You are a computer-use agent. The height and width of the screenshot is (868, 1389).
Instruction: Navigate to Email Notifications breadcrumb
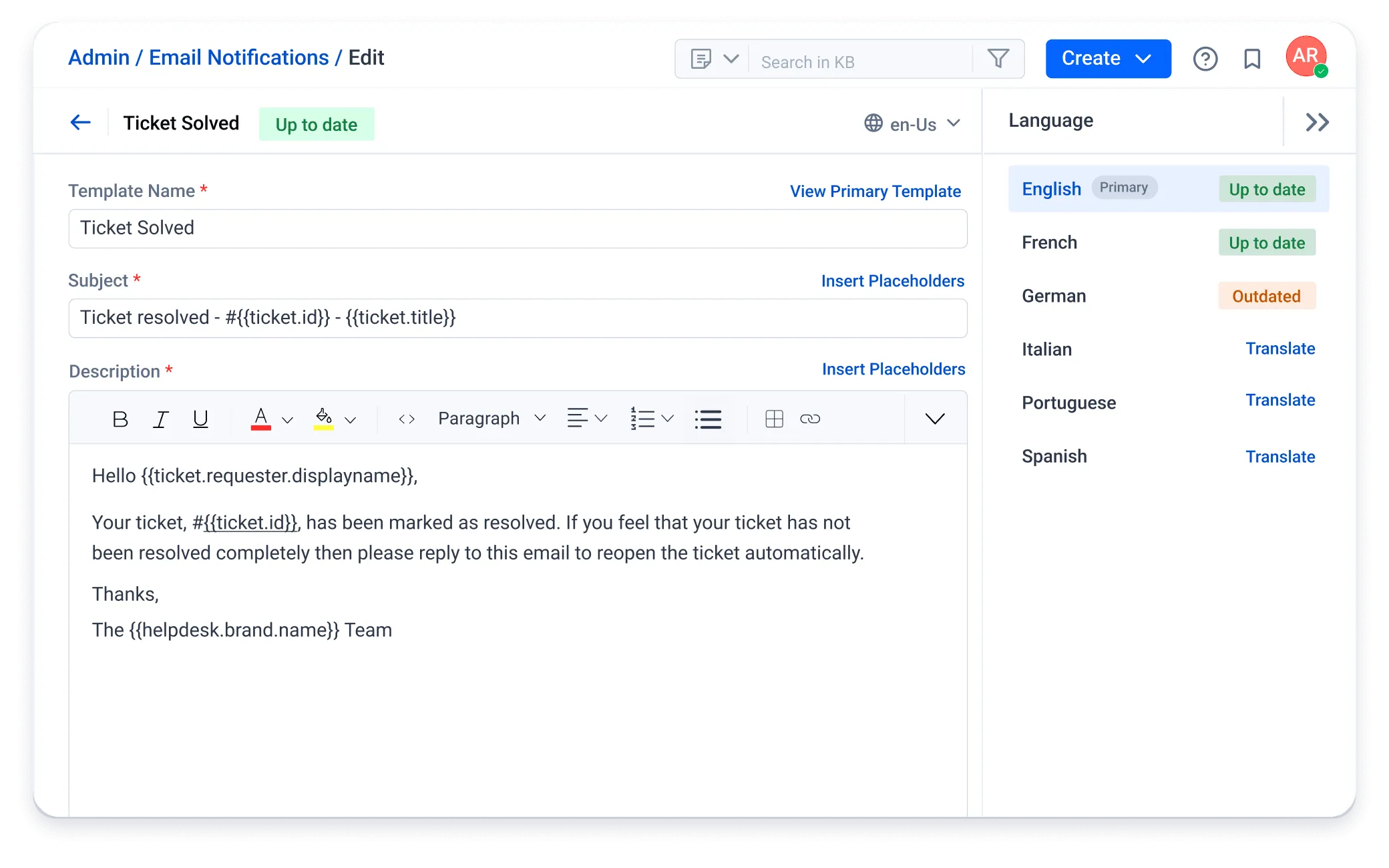[x=240, y=57]
